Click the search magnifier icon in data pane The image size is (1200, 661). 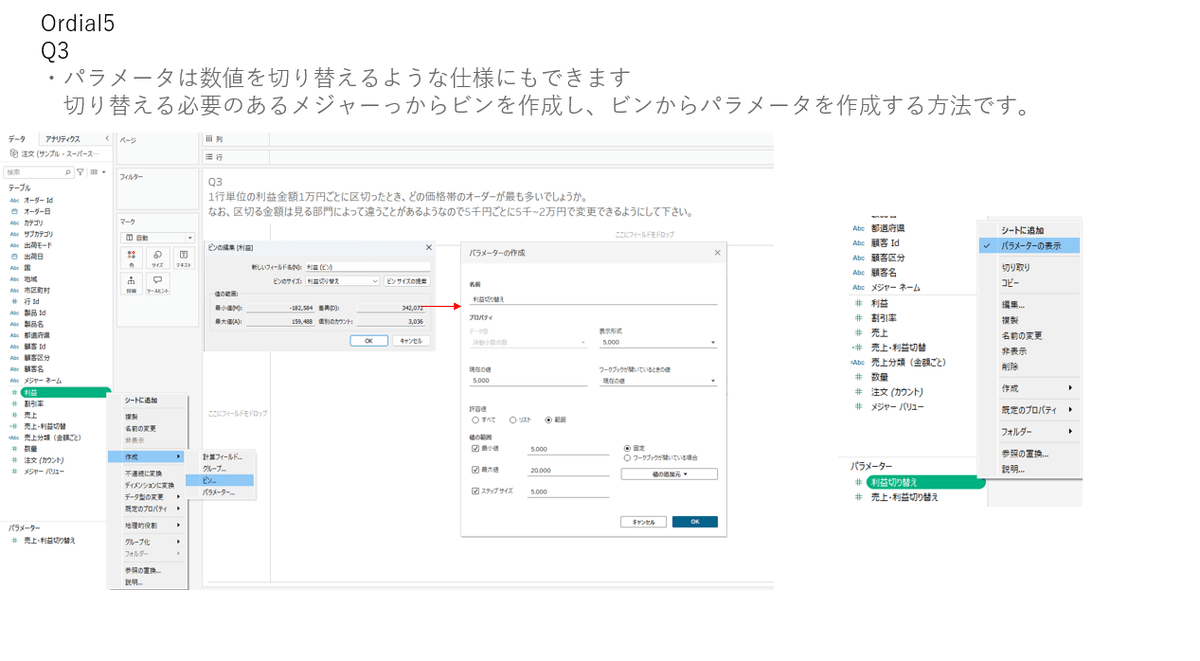tap(68, 172)
